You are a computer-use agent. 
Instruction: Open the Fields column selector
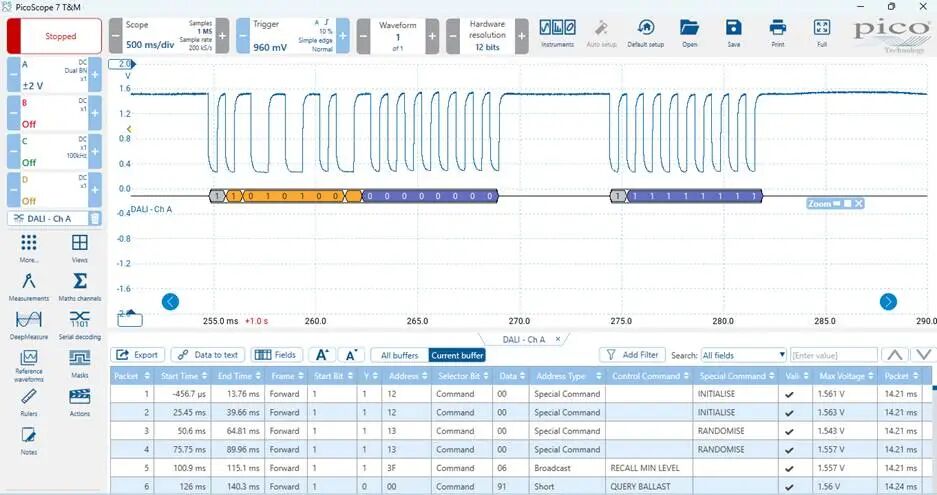[275, 355]
